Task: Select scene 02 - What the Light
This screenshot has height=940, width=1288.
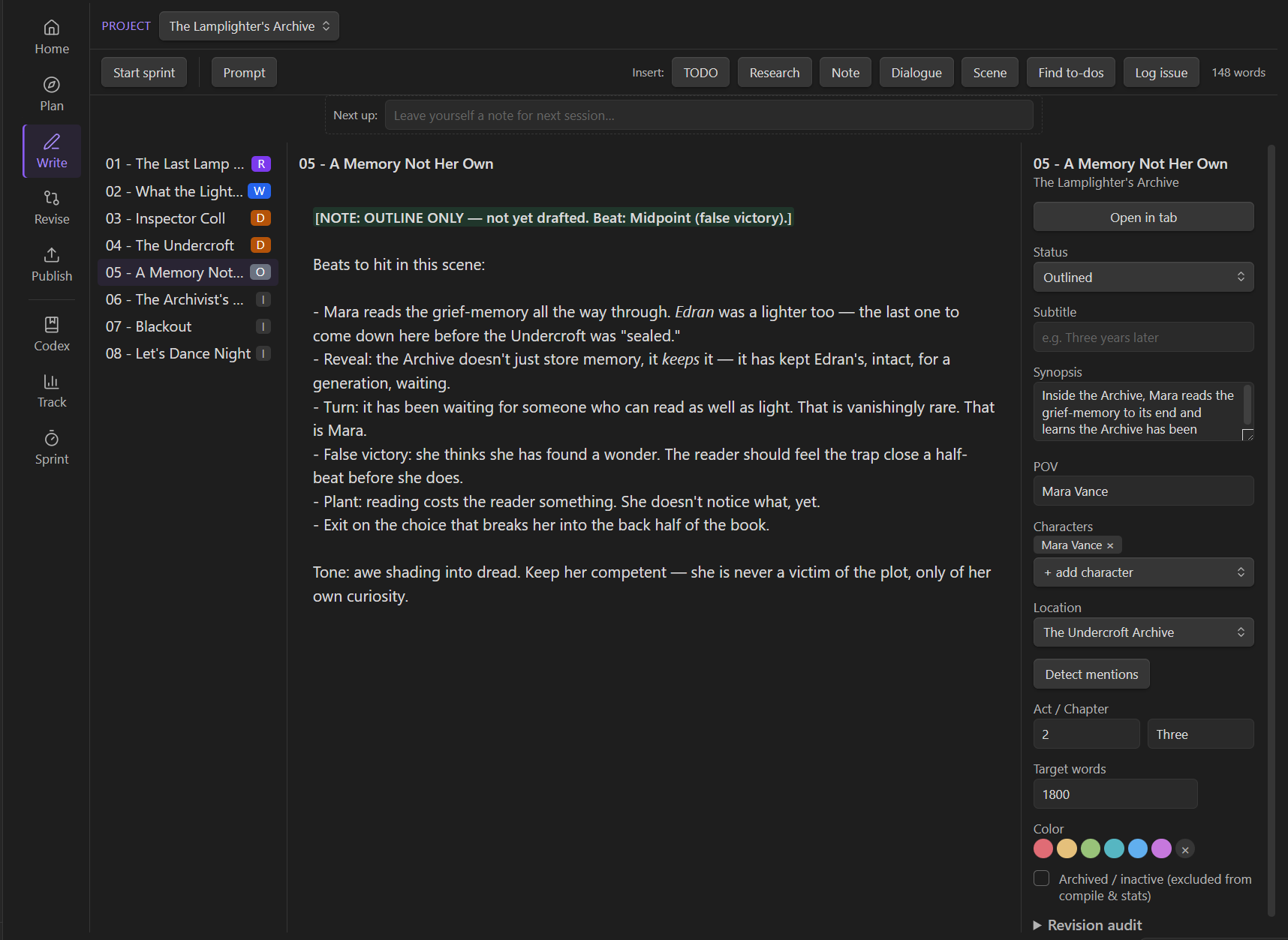Action: point(188,191)
